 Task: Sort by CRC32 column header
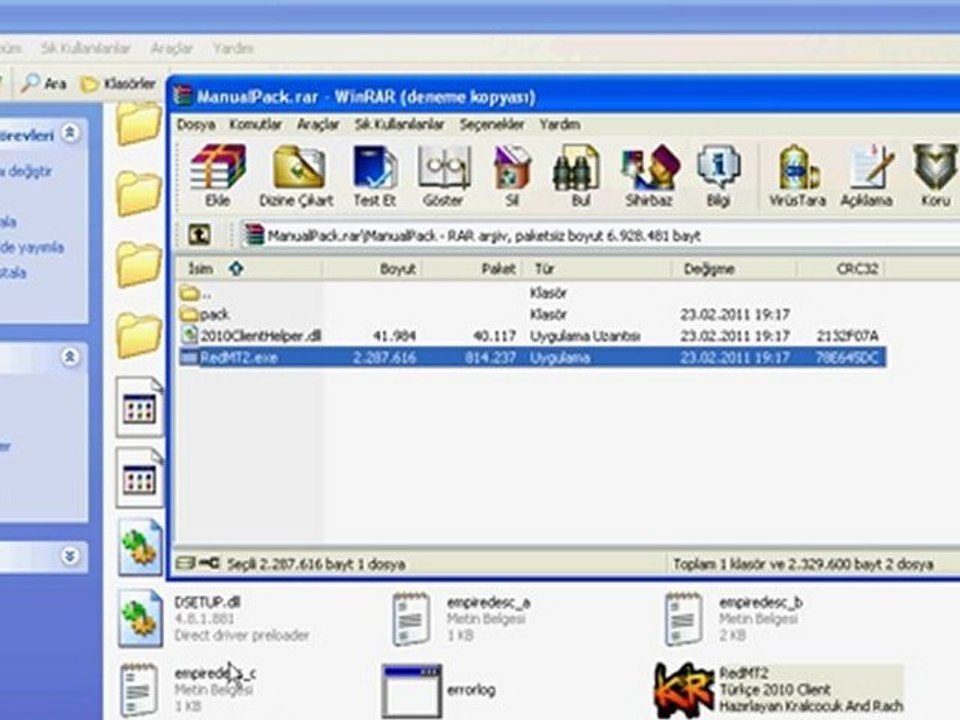pyautogui.click(x=841, y=268)
